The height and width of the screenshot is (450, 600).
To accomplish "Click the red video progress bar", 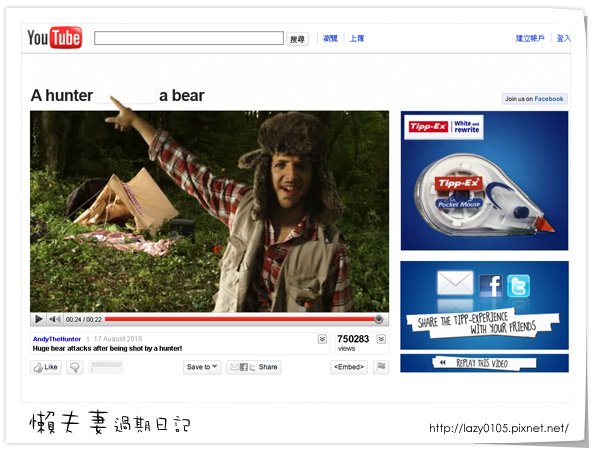I will coord(241,319).
